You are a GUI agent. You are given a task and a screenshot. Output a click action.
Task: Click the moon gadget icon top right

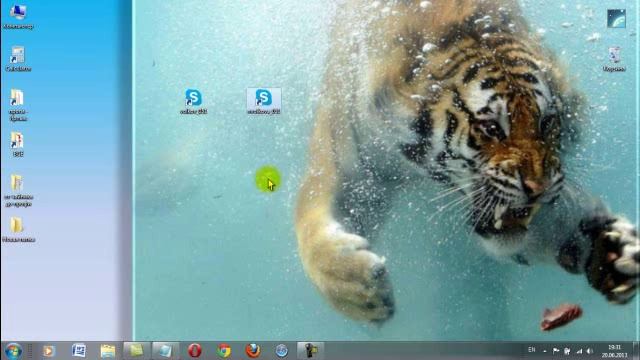616,18
